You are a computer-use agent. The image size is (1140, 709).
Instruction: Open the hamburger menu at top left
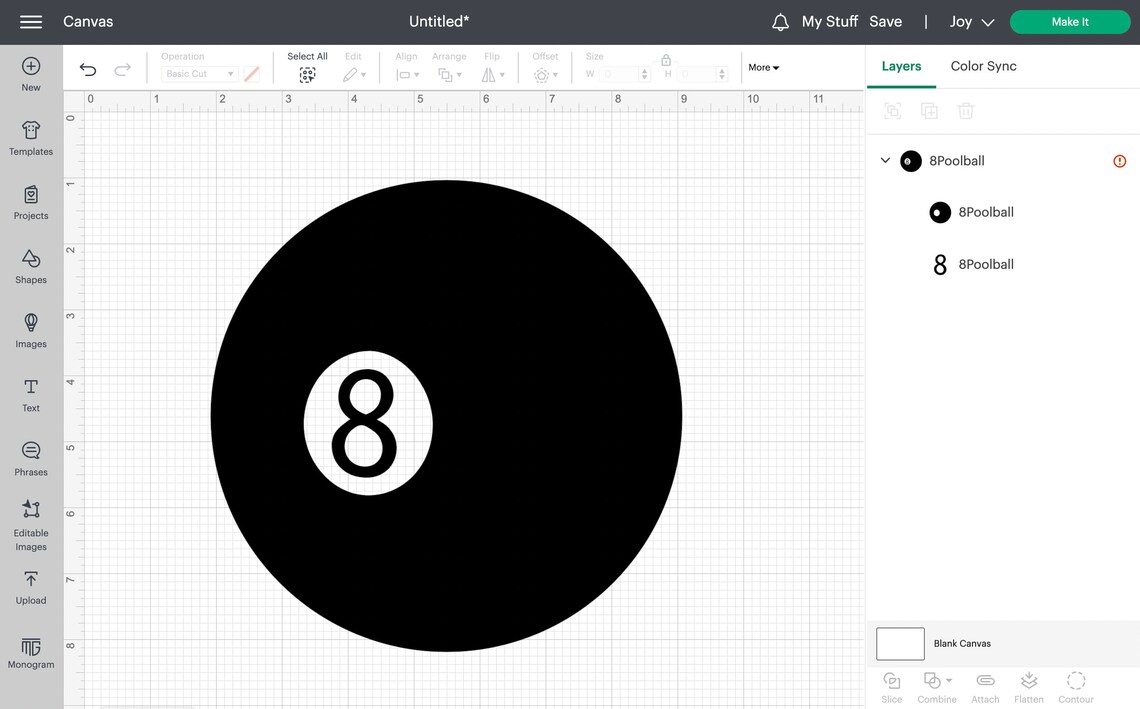click(30, 21)
